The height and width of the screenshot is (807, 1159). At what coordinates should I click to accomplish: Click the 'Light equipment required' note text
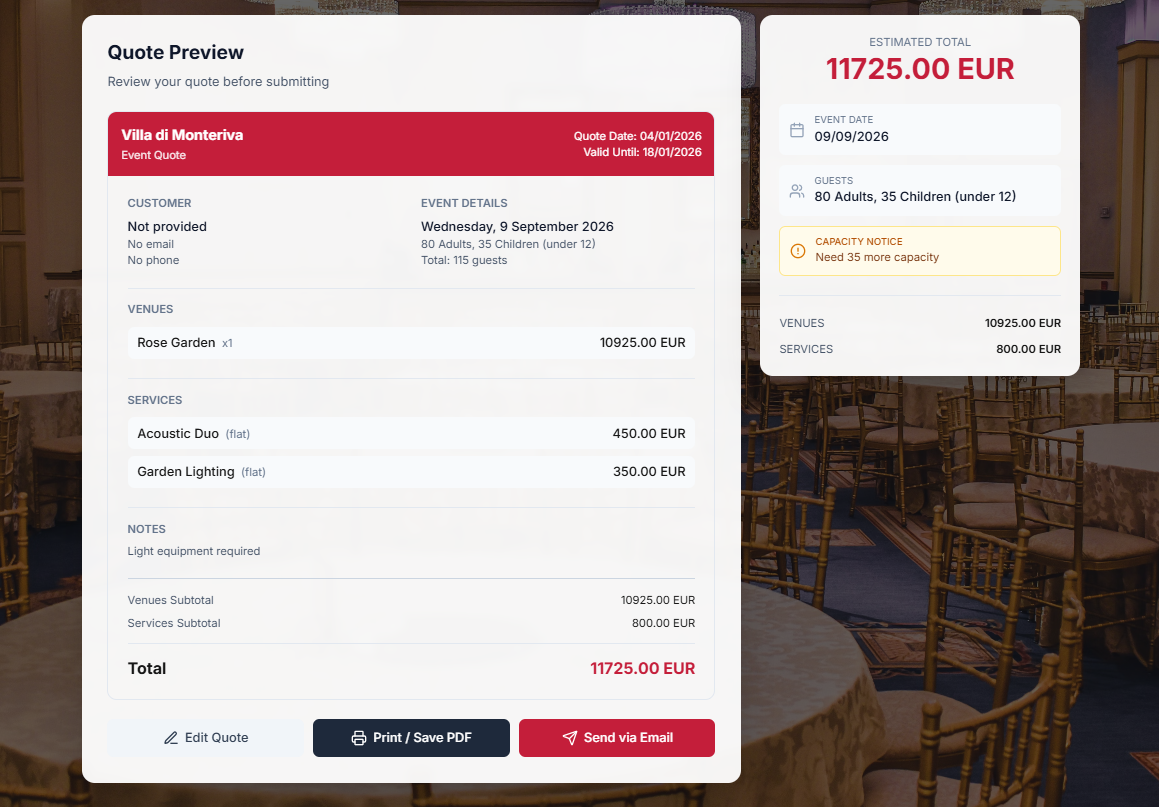(194, 551)
